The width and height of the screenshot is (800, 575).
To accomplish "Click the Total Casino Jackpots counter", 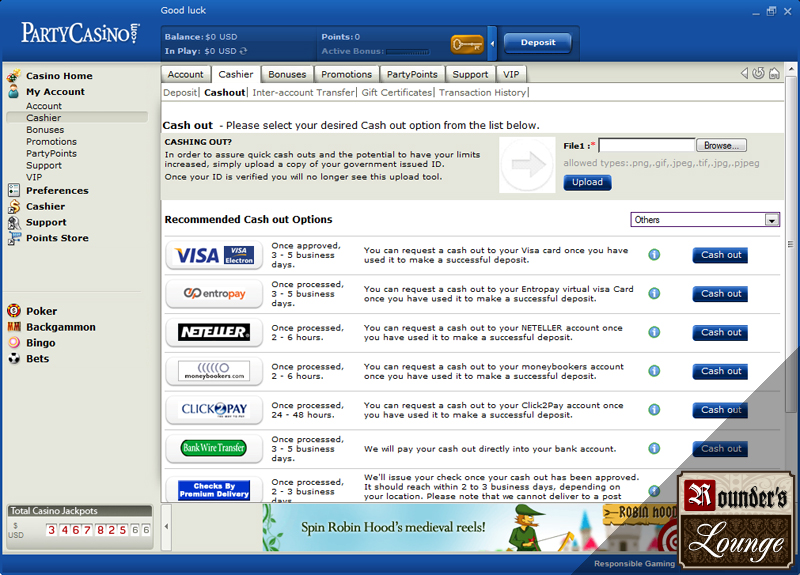I will (80, 527).
